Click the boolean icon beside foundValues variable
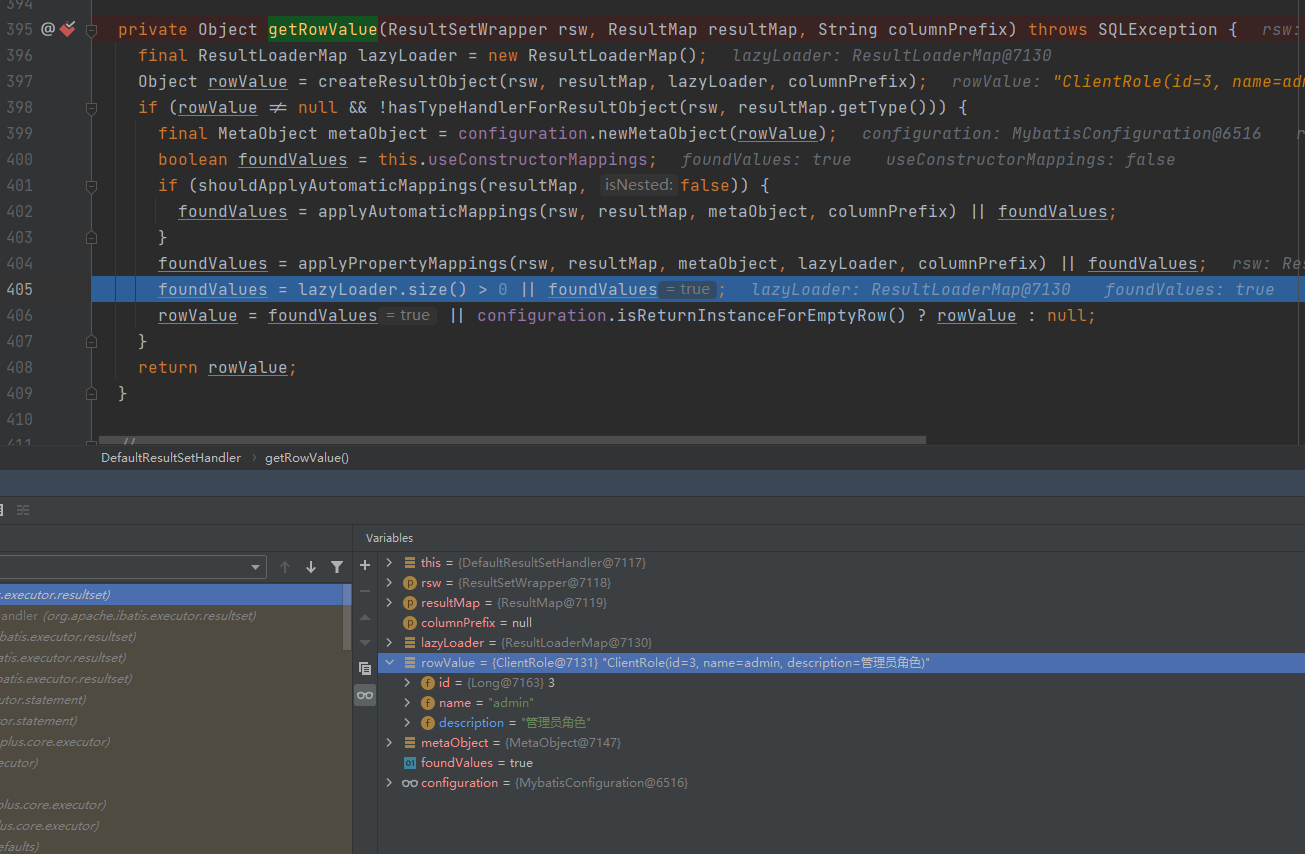1305x854 pixels. point(410,763)
